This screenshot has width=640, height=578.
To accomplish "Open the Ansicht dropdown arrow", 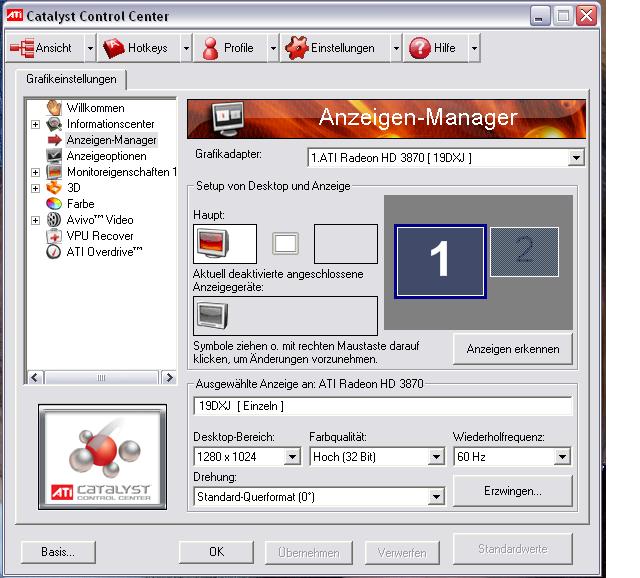I will tap(90, 48).
